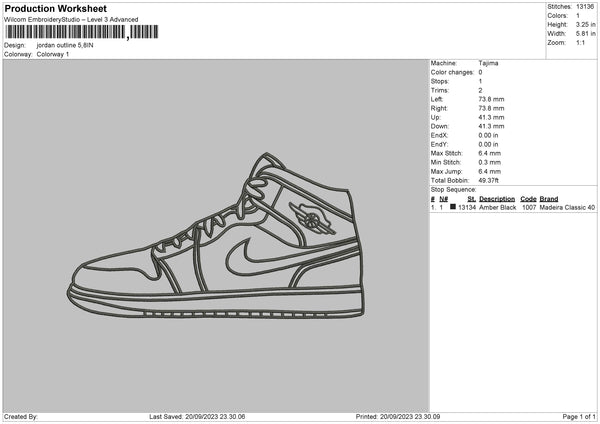Viewport: 600px width, 424px height.
Task: Click the 'Description' column header
Action: tap(497, 199)
